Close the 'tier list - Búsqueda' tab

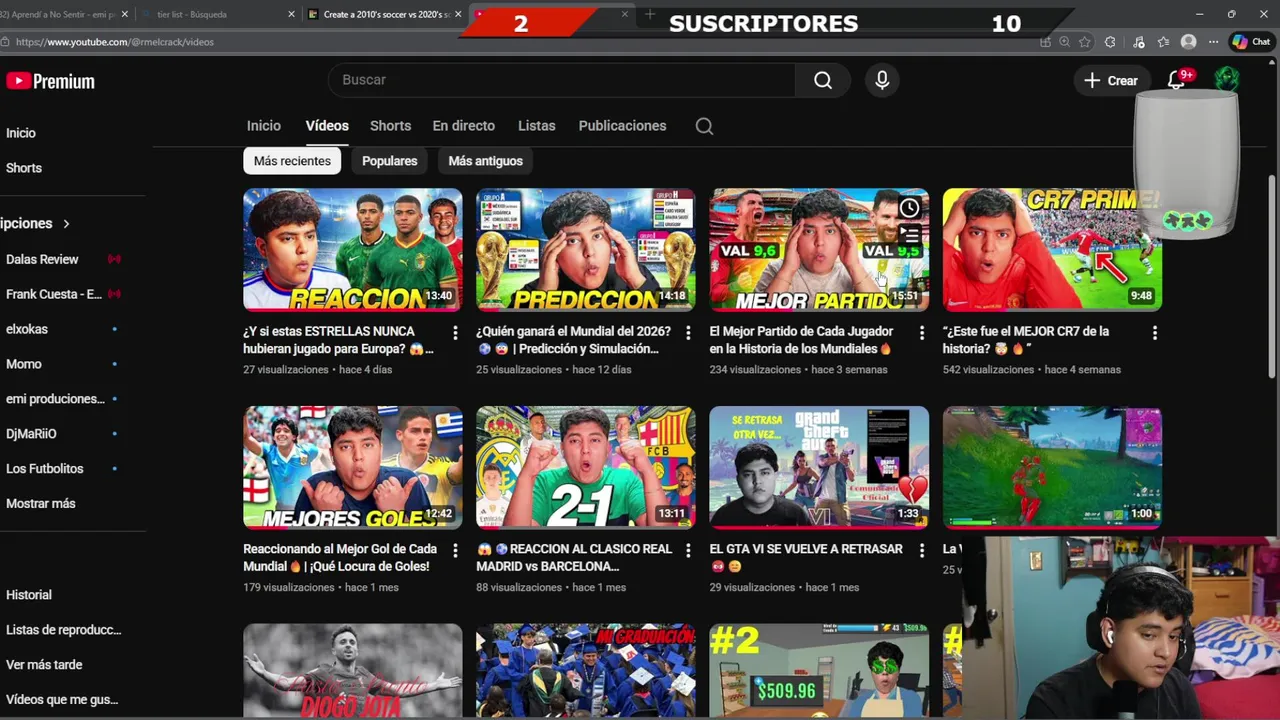[292, 15]
